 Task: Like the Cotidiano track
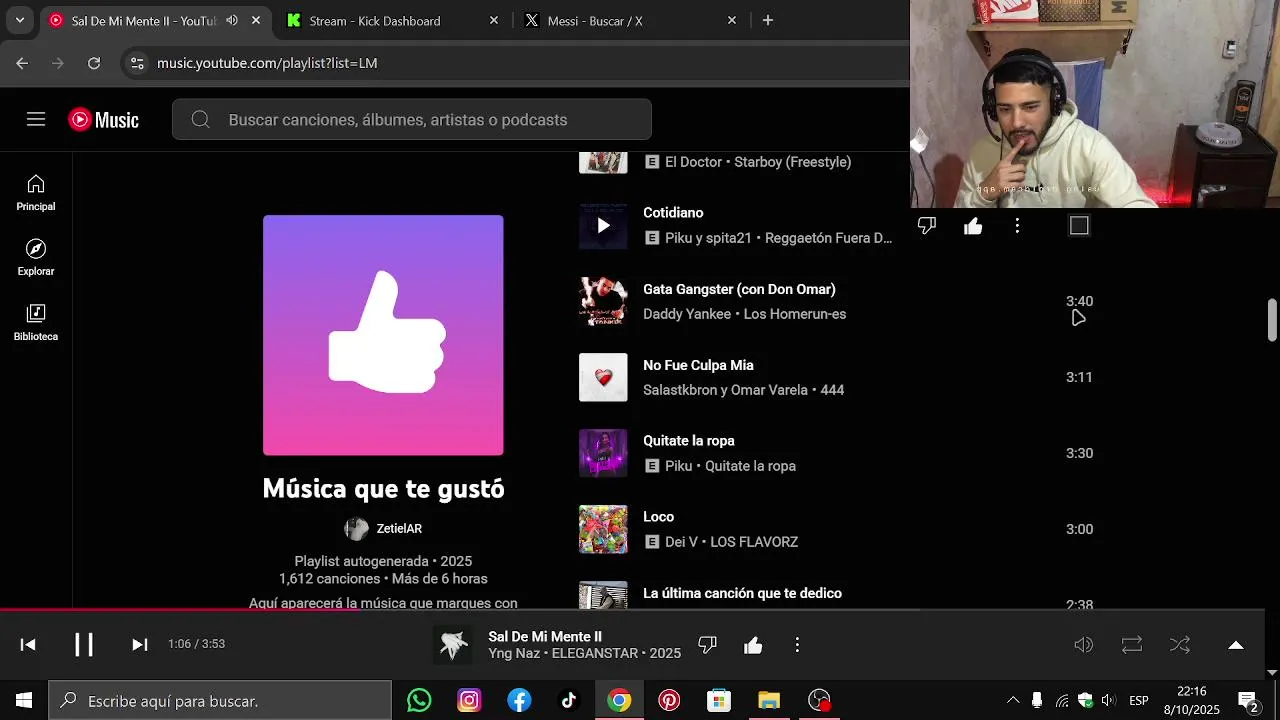[x=973, y=226]
